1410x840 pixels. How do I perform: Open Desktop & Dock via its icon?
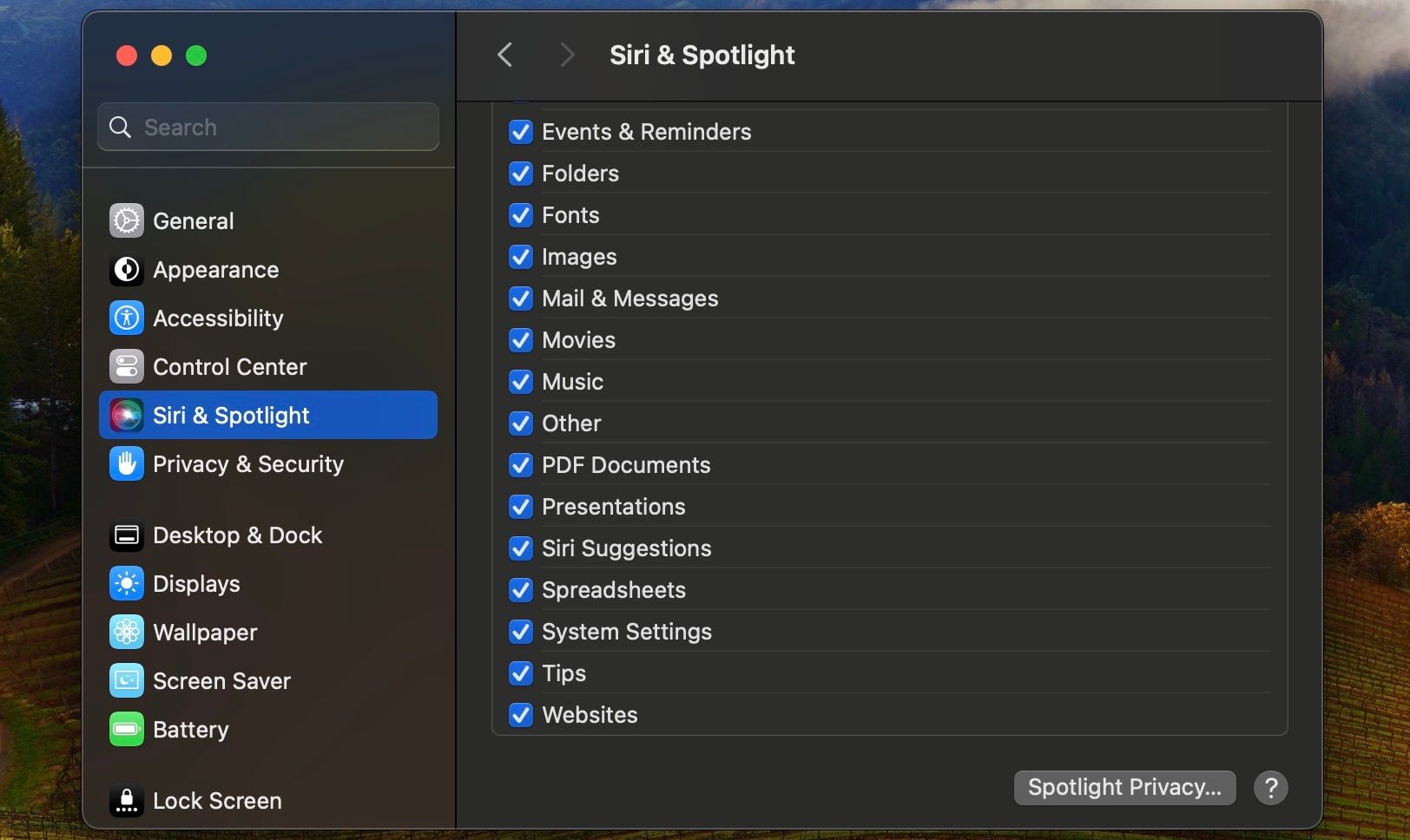126,535
